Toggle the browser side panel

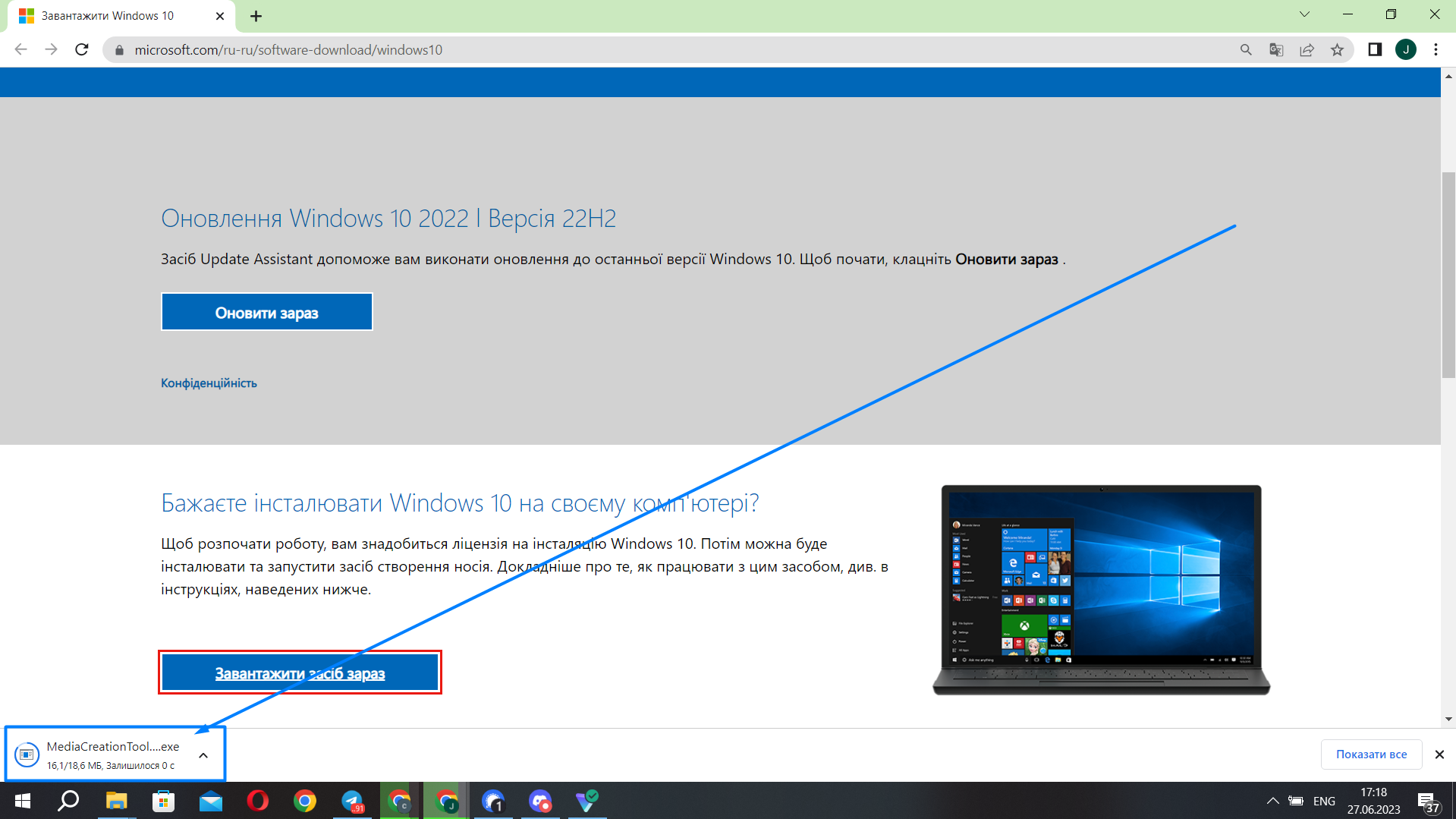1375,49
